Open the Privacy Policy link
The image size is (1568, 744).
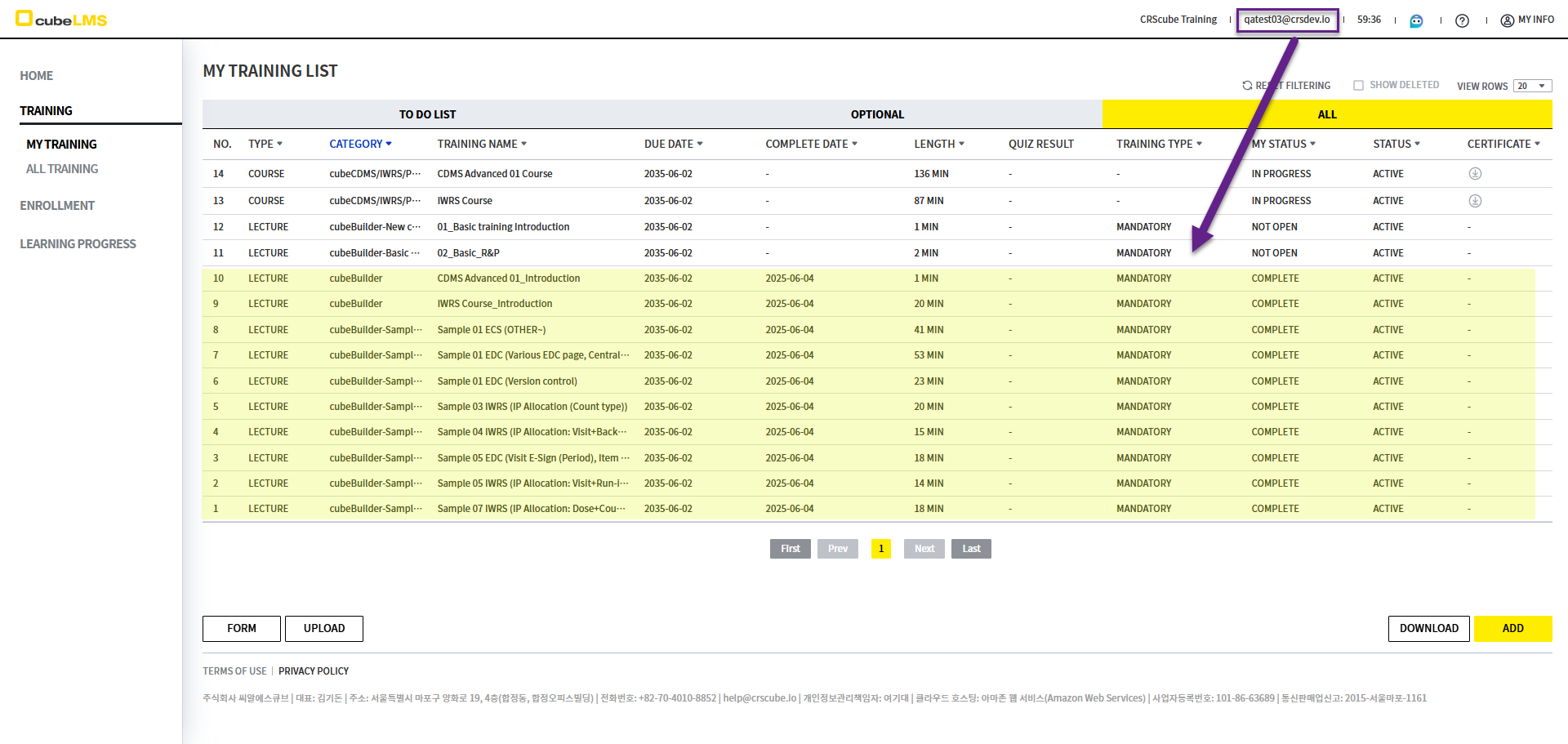coord(314,671)
